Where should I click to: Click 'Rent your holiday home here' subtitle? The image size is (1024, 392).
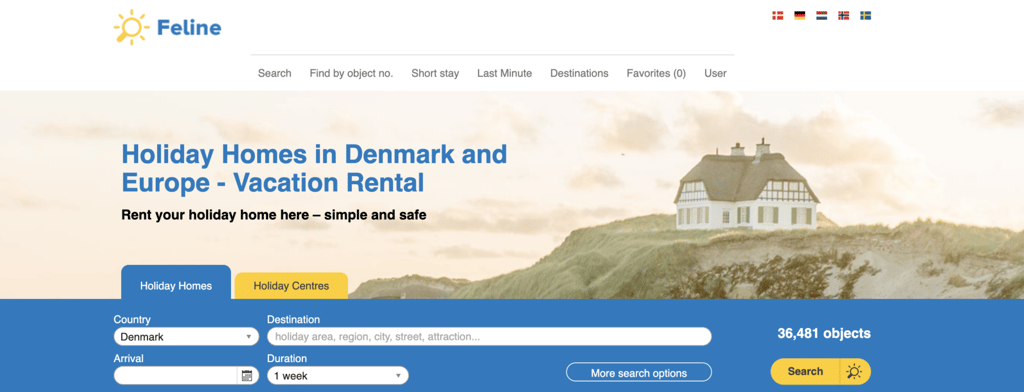pyautogui.click(x=274, y=214)
